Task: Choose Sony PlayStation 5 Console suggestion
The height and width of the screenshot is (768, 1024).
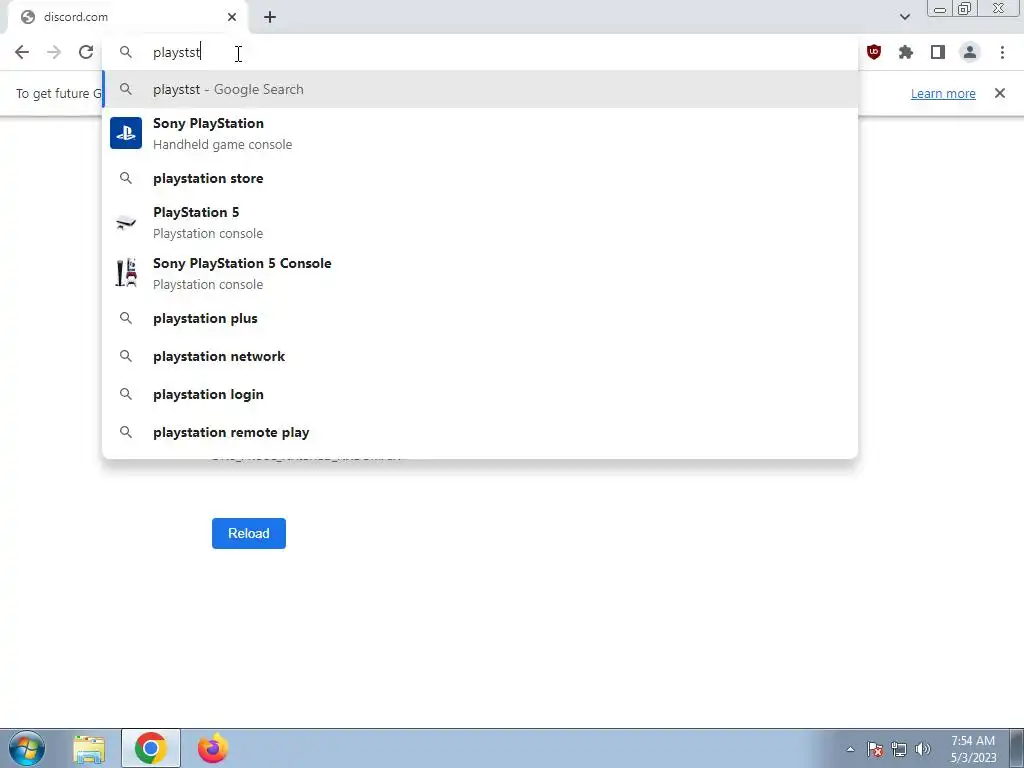Action: pyautogui.click(x=480, y=274)
